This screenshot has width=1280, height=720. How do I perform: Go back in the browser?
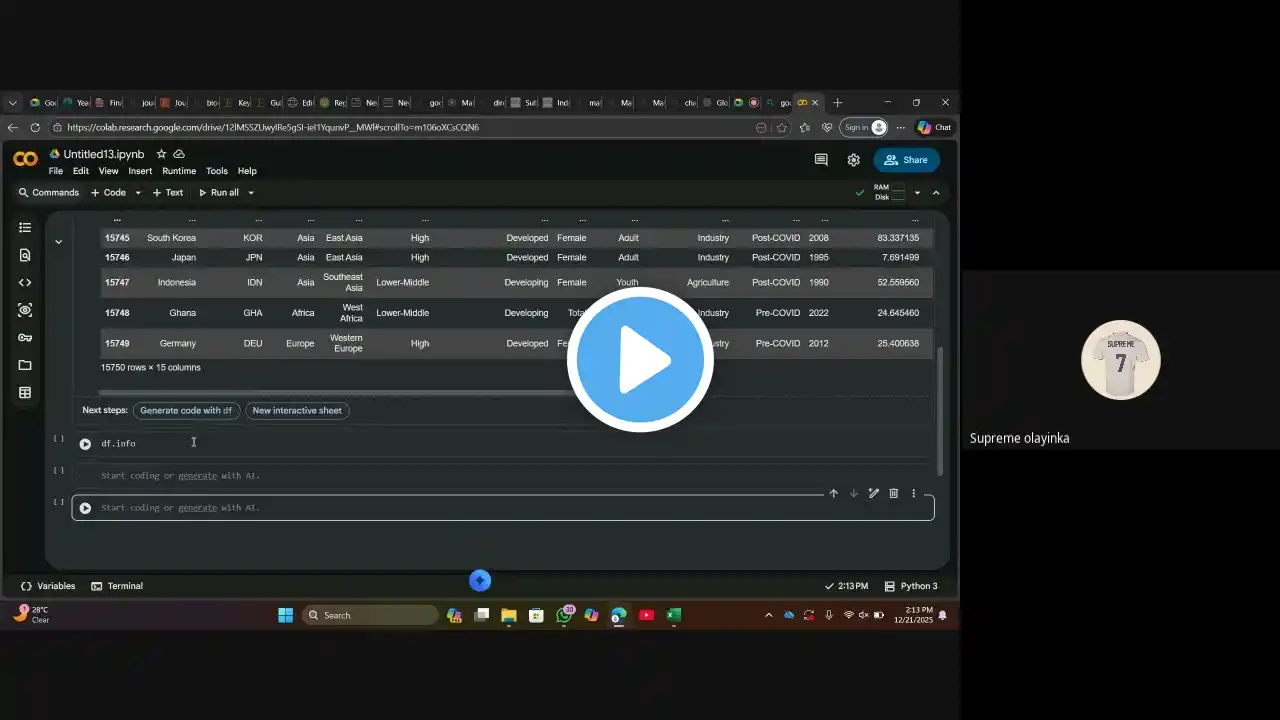[13, 128]
